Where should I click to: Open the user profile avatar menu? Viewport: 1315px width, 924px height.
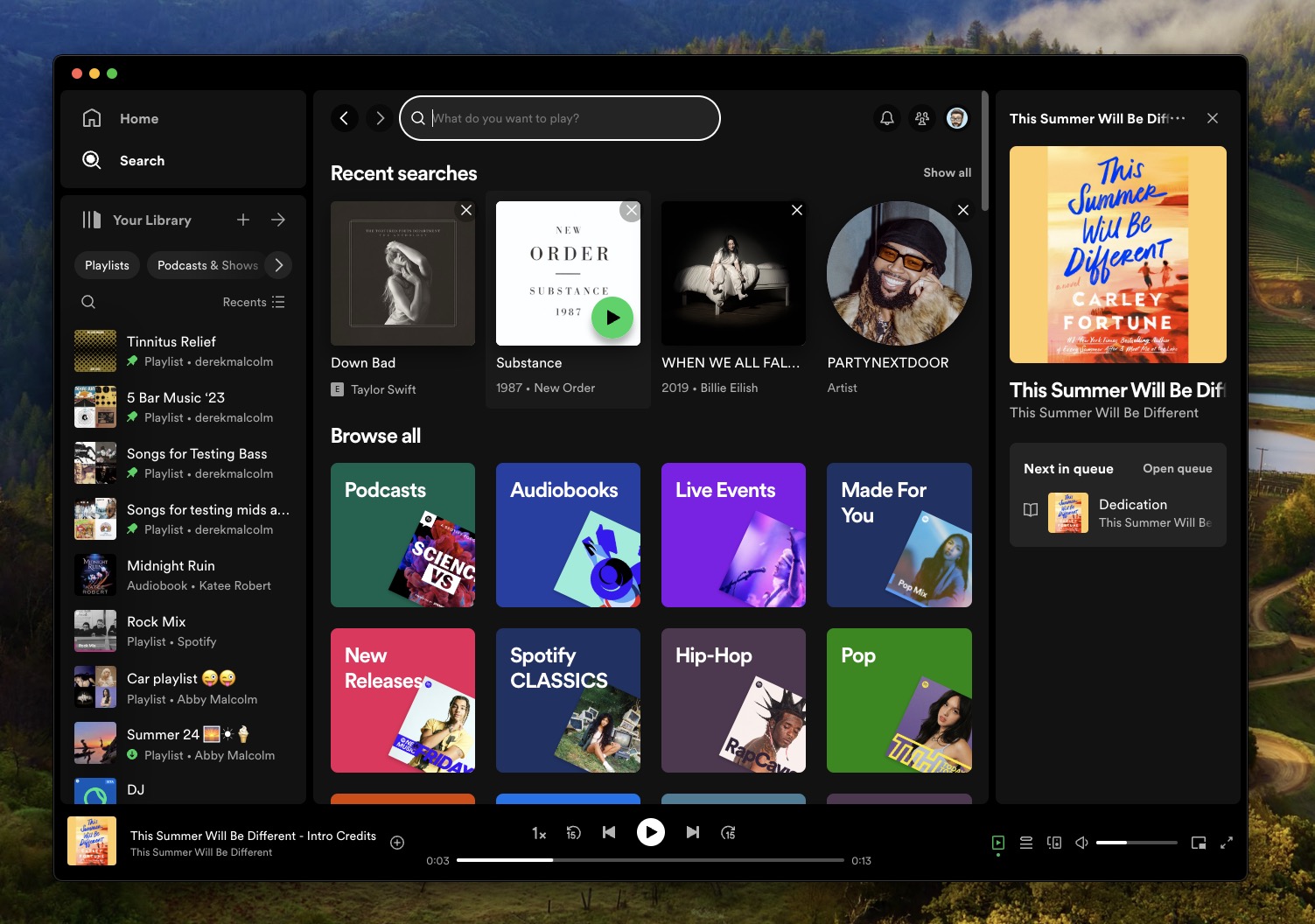[957, 118]
